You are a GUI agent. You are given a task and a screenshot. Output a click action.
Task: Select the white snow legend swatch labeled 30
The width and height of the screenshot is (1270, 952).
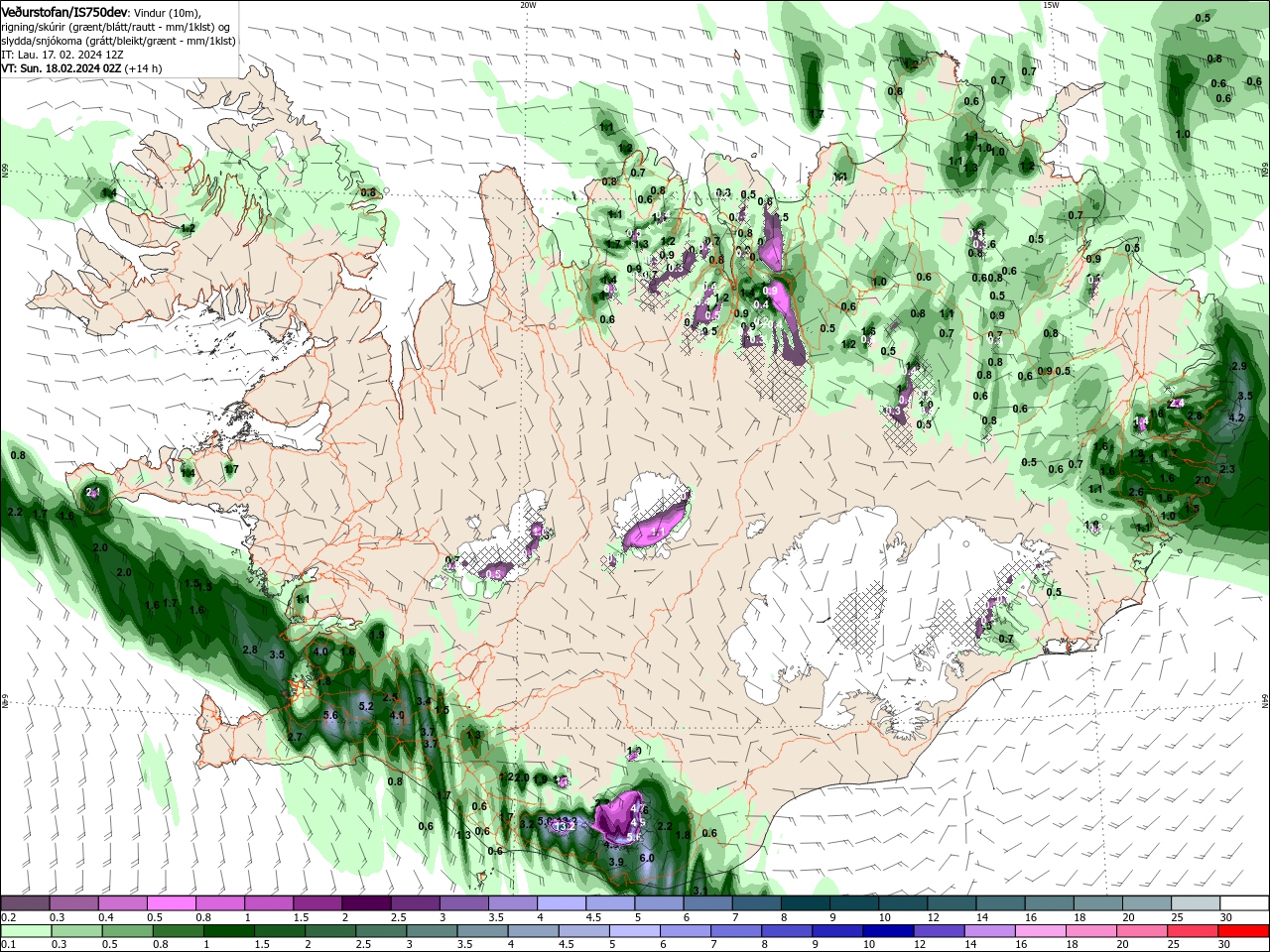[1245, 903]
